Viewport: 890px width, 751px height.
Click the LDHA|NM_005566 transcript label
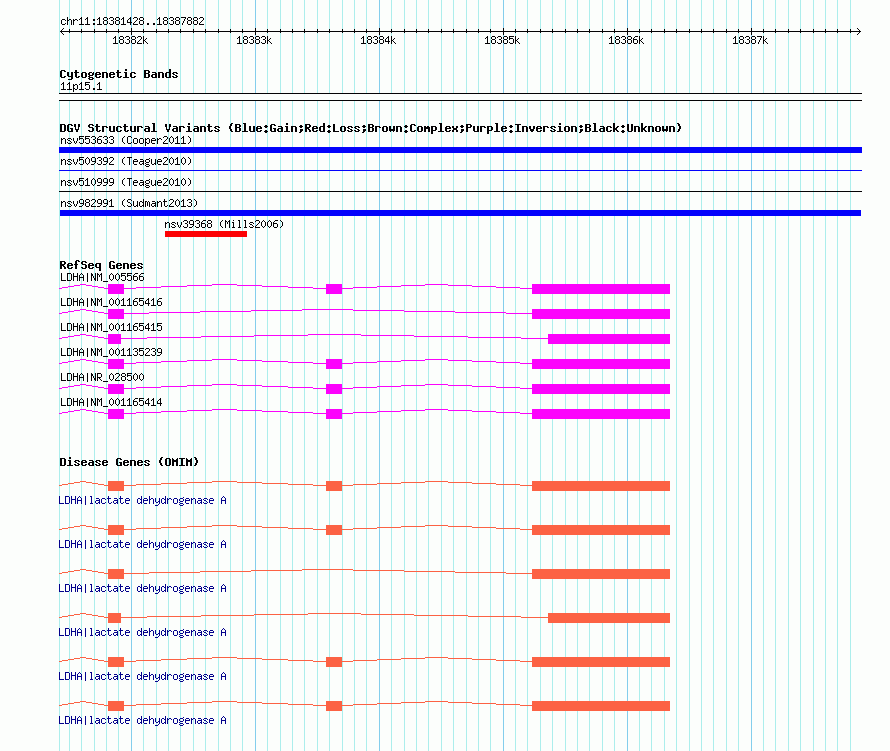102,277
